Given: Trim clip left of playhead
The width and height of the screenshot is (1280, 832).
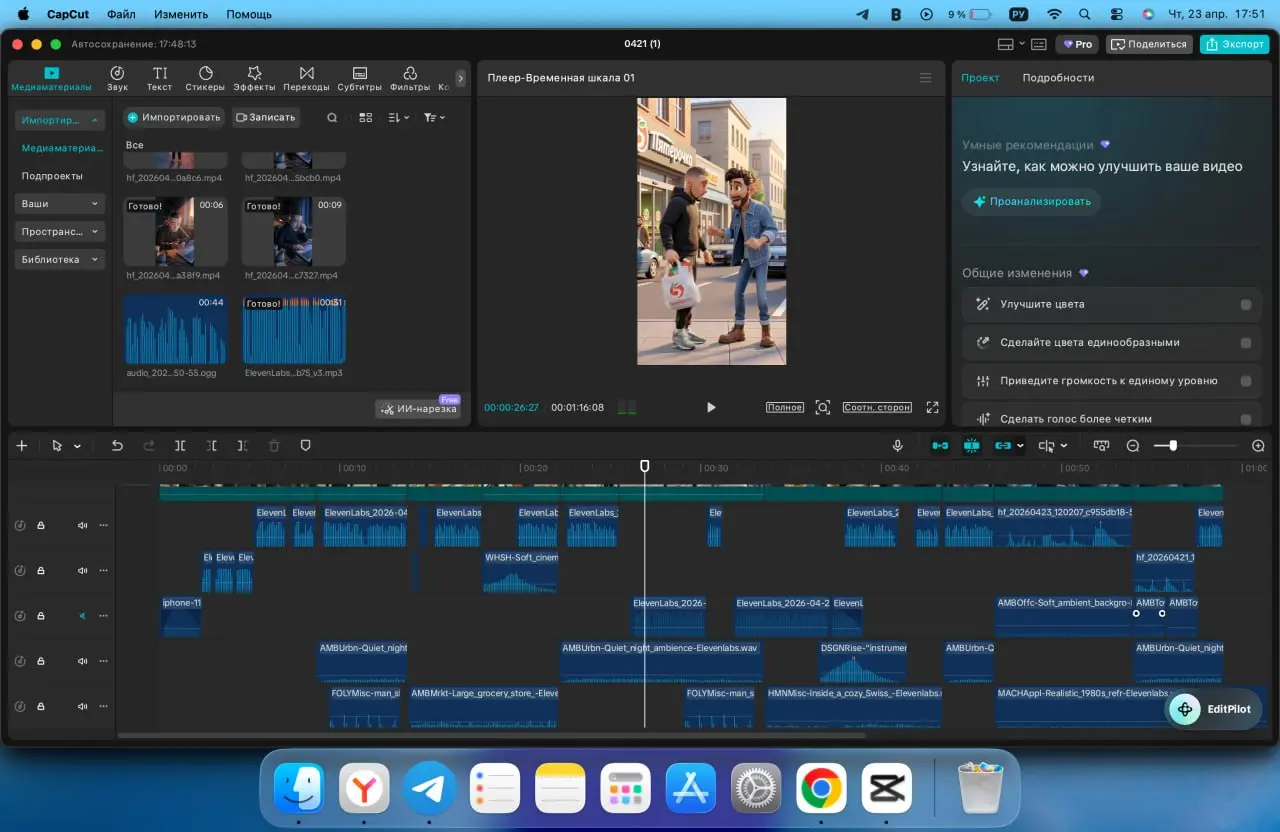Looking at the screenshot, I should coord(212,446).
